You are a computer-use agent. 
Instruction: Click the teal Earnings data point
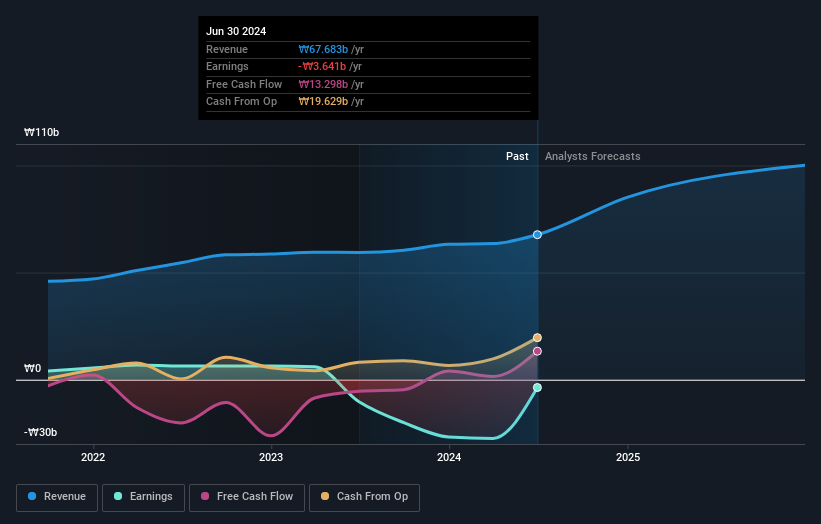537,388
